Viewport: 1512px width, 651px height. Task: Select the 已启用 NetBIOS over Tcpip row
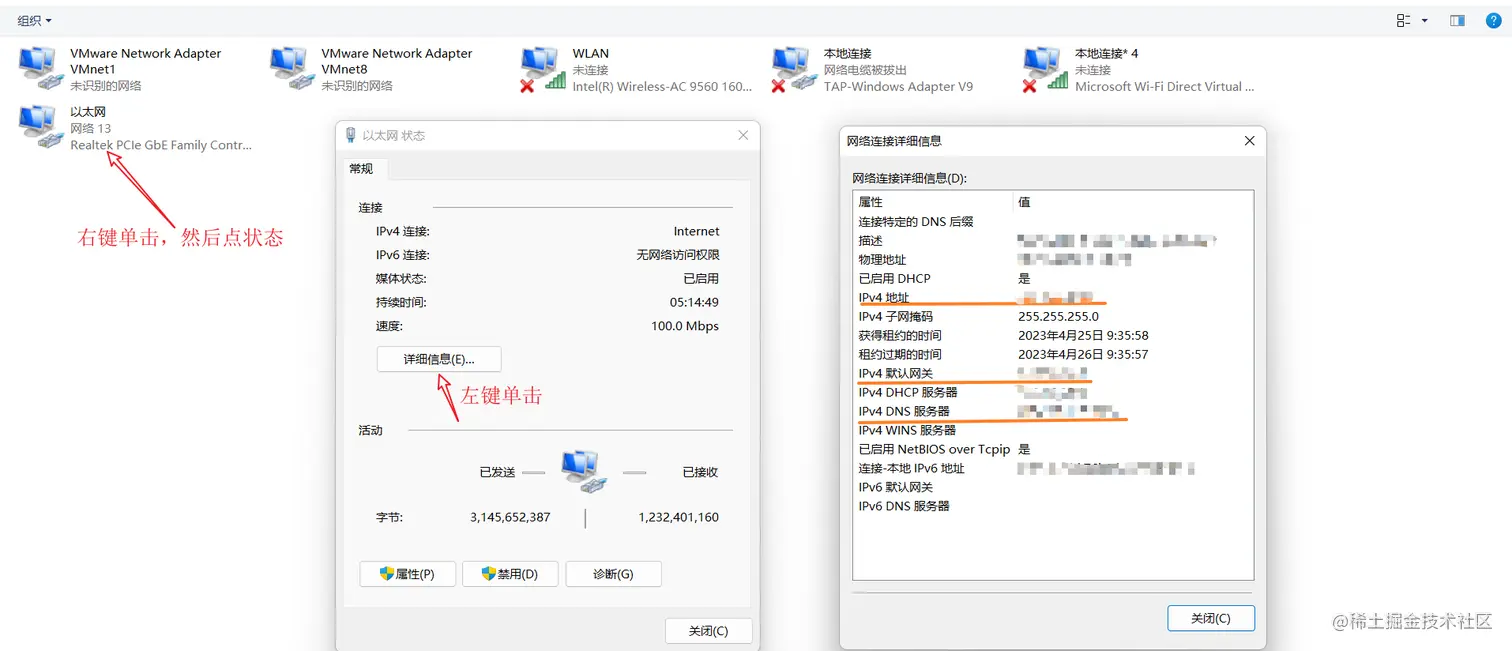(x=1053, y=449)
